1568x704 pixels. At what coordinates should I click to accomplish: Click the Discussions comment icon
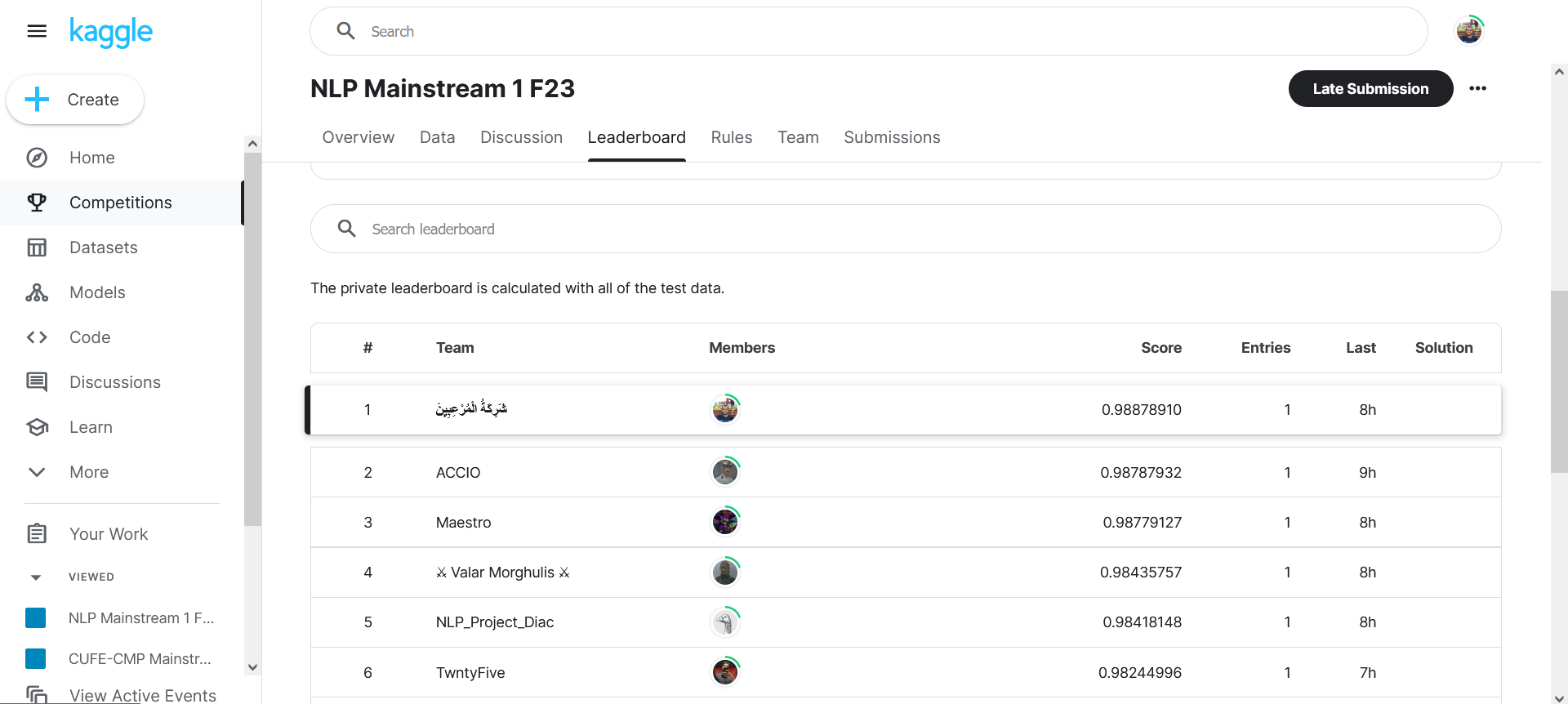click(x=37, y=382)
